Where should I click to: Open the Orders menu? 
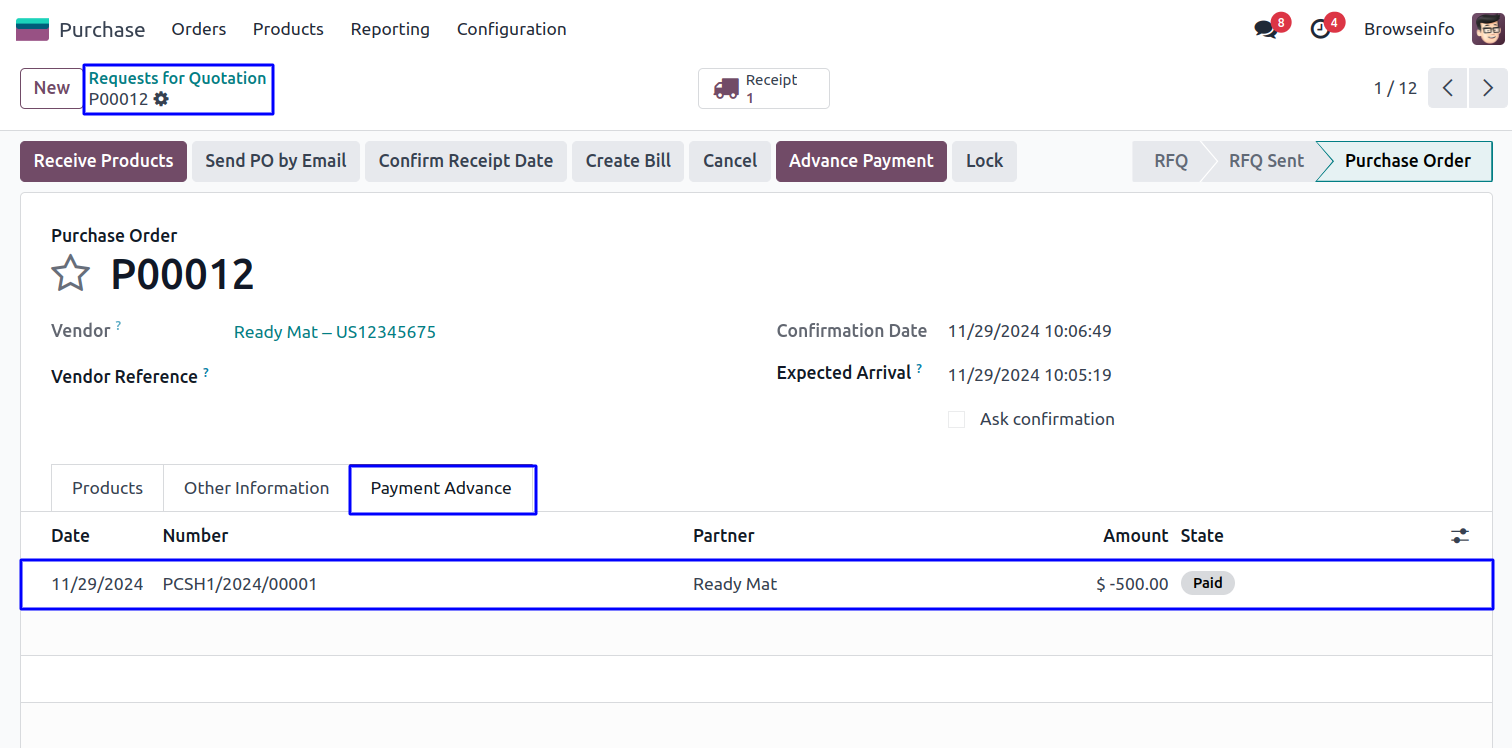tap(199, 29)
